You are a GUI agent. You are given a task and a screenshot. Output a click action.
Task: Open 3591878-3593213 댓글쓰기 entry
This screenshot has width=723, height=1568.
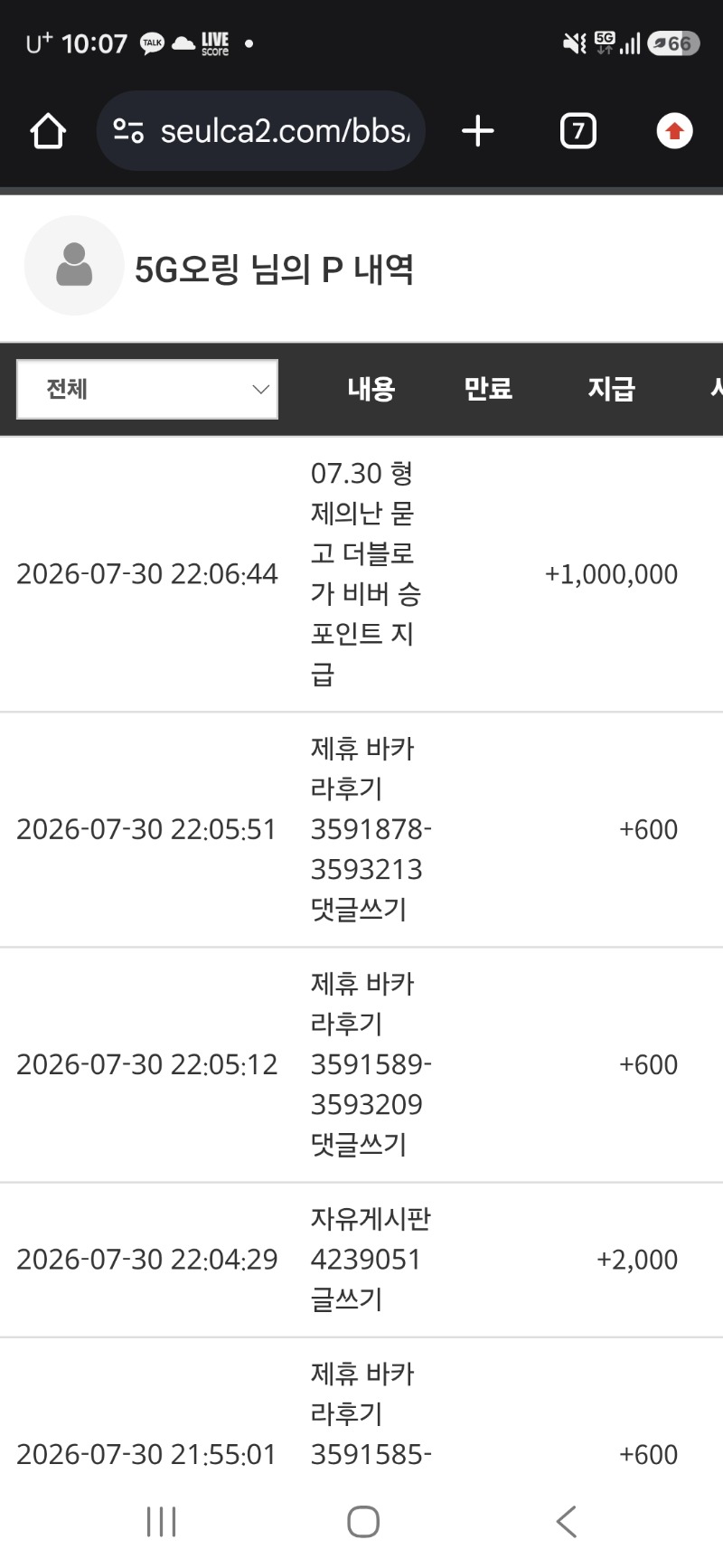371,829
